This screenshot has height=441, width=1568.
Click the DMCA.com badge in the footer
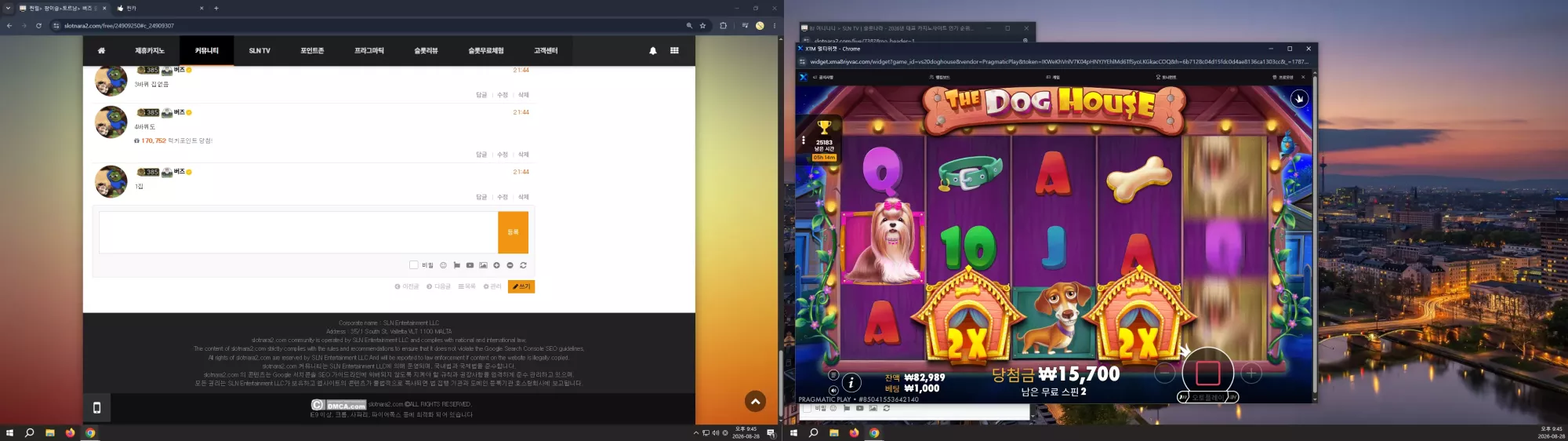(339, 405)
